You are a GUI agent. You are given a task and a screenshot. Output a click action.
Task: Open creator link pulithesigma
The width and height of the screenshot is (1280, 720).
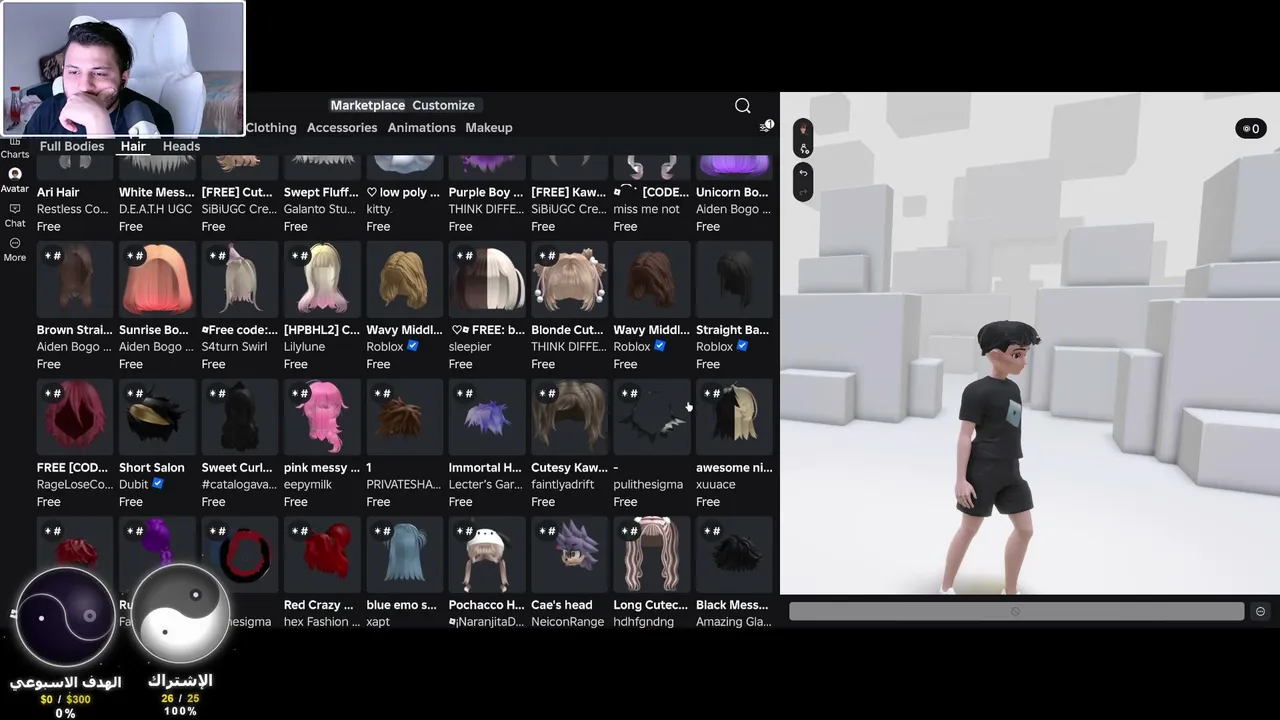(648, 485)
